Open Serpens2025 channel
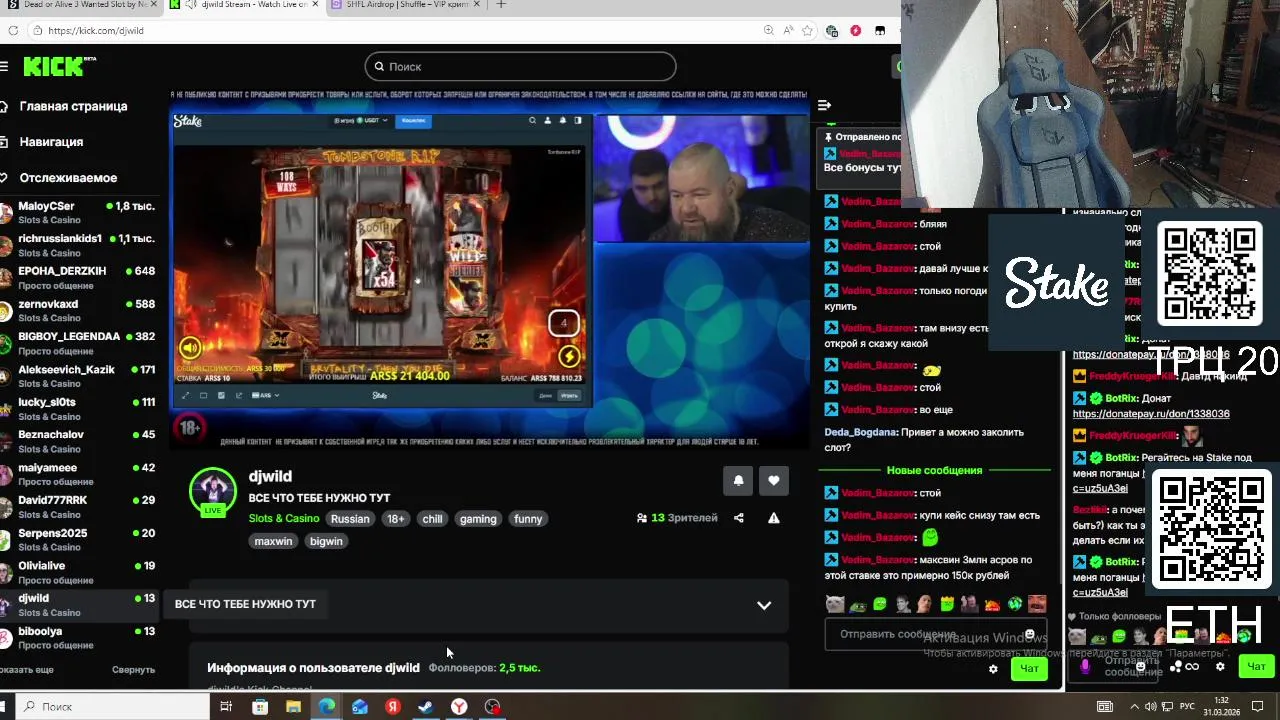This screenshot has height=720, width=1280. point(78,539)
